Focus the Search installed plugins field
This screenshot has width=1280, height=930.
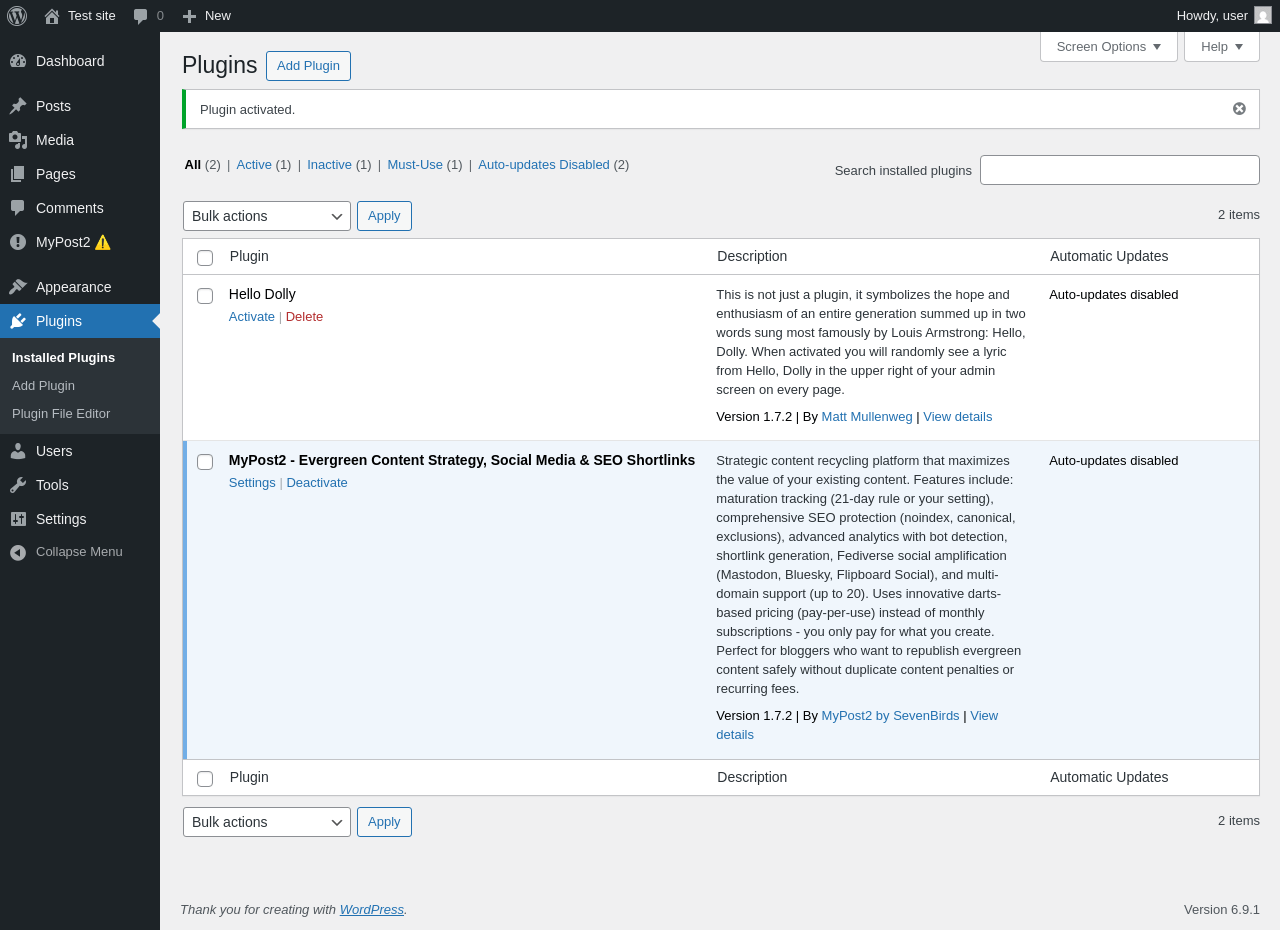(x=1120, y=170)
